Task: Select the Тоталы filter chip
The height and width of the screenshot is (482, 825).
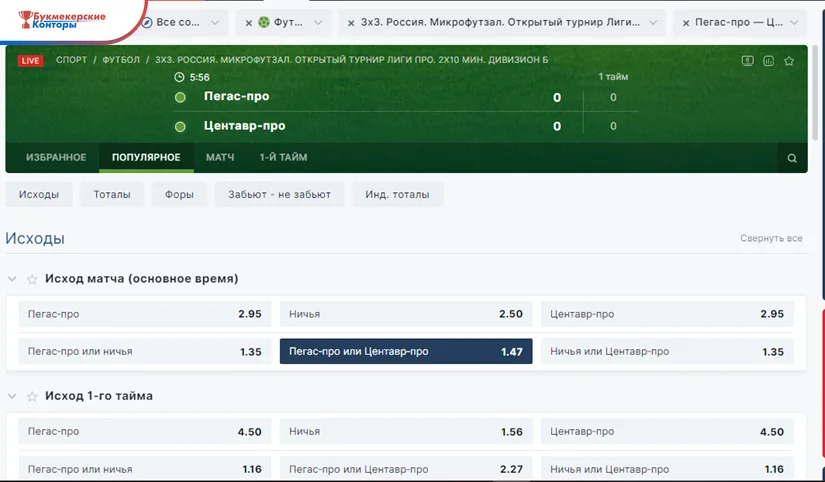Action: point(112,195)
